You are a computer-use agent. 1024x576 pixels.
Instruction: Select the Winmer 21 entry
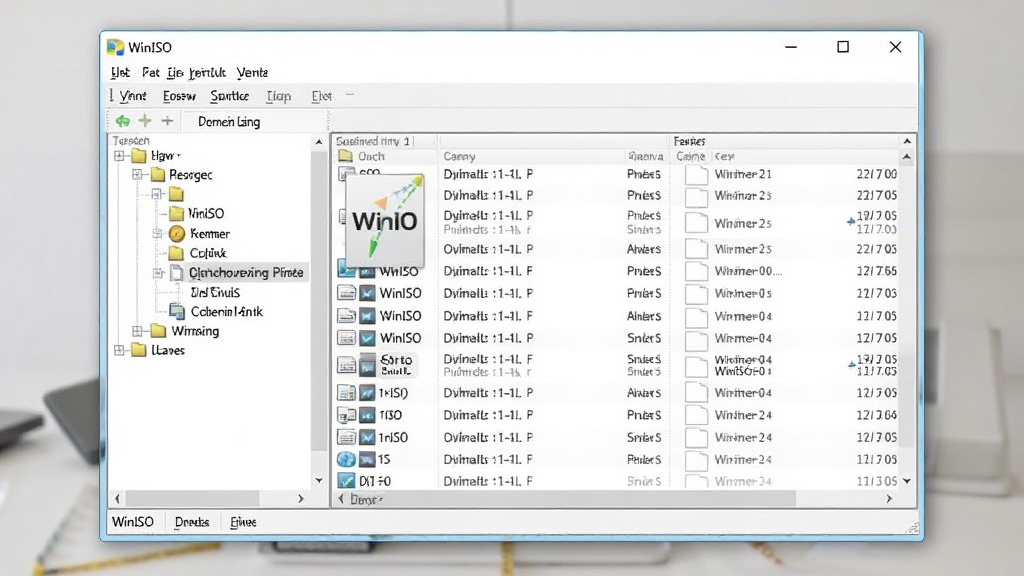click(x=743, y=174)
